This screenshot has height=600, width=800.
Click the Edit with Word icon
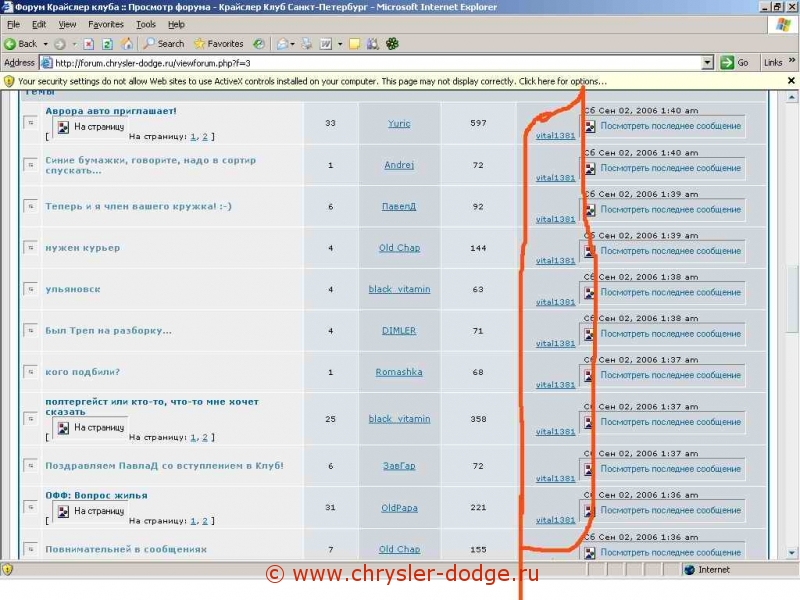pos(326,44)
